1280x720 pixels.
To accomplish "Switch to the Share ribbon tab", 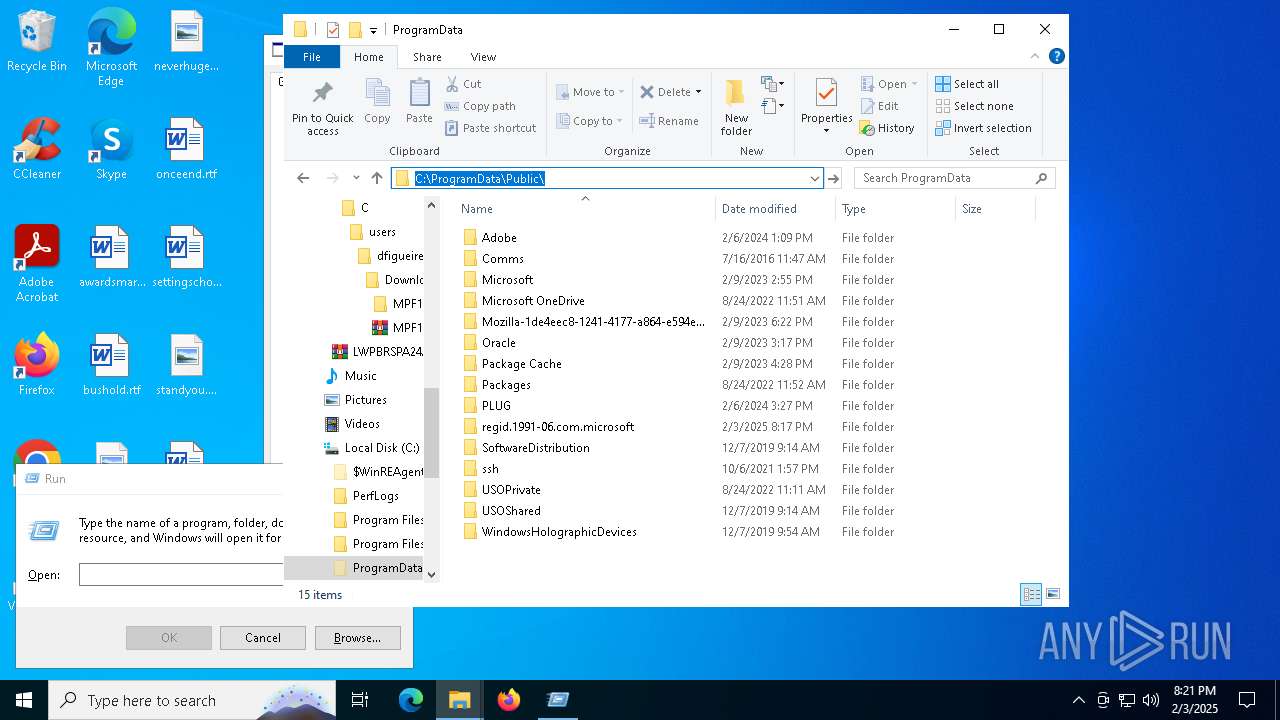I will pos(427,57).
